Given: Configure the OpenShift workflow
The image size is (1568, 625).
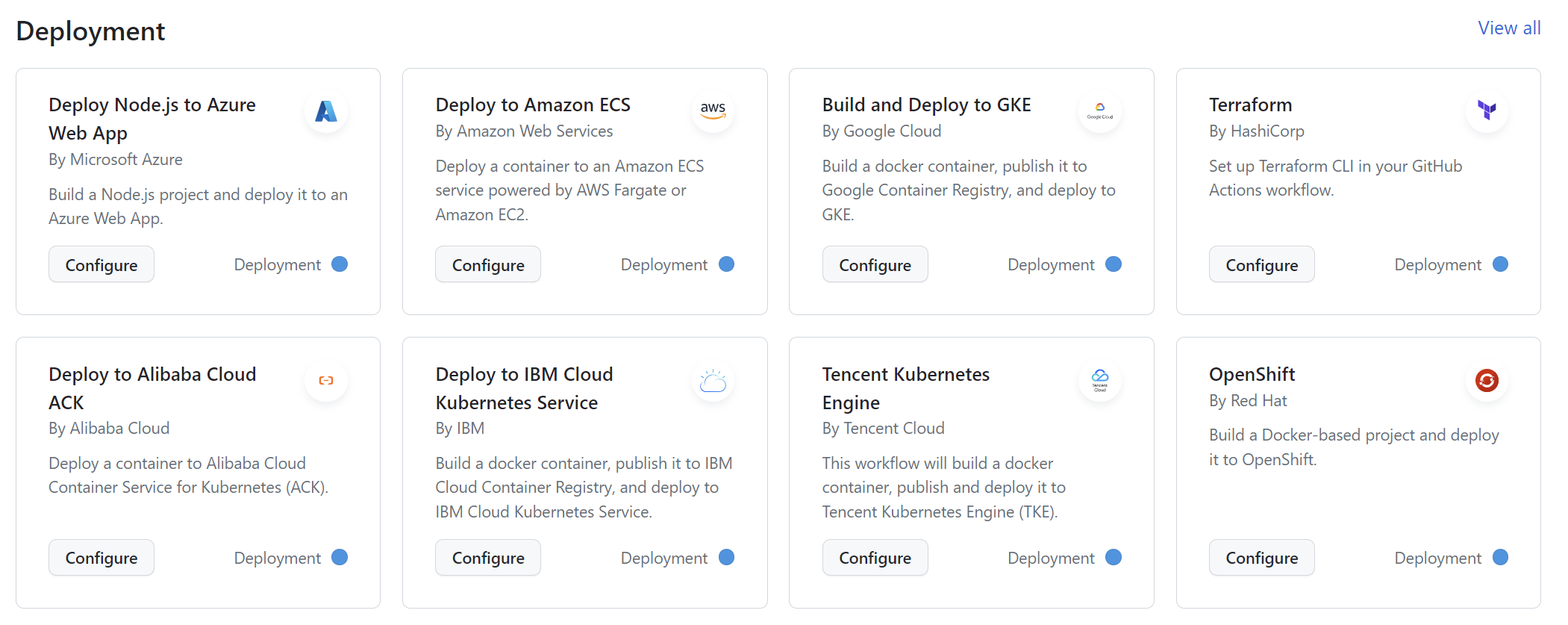Looking at the screenshot, I should pyautogui.click(x=1261, y=557).
